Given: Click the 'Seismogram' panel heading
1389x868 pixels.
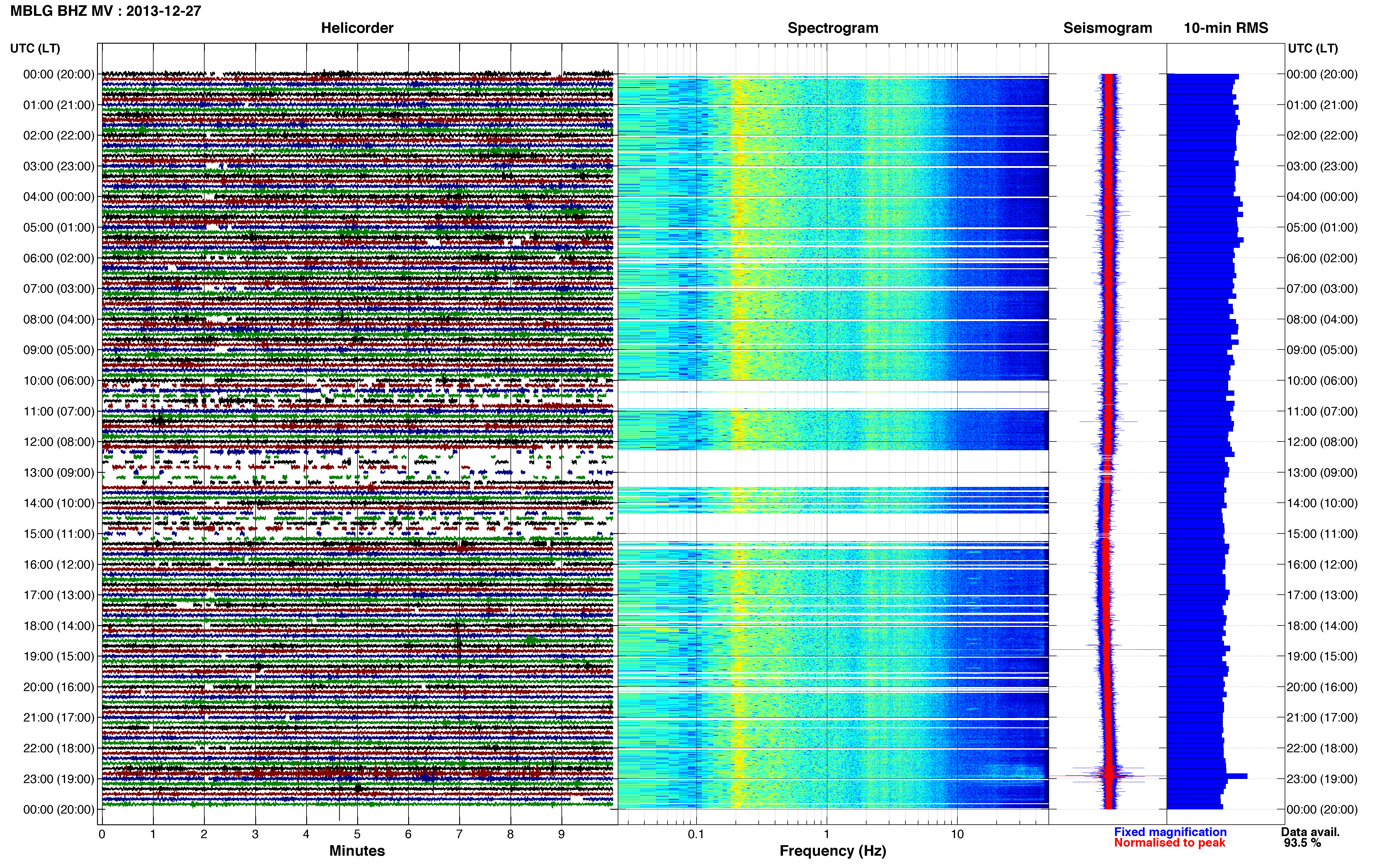Looking at the screenshot, I should (x=1108, y=28).
